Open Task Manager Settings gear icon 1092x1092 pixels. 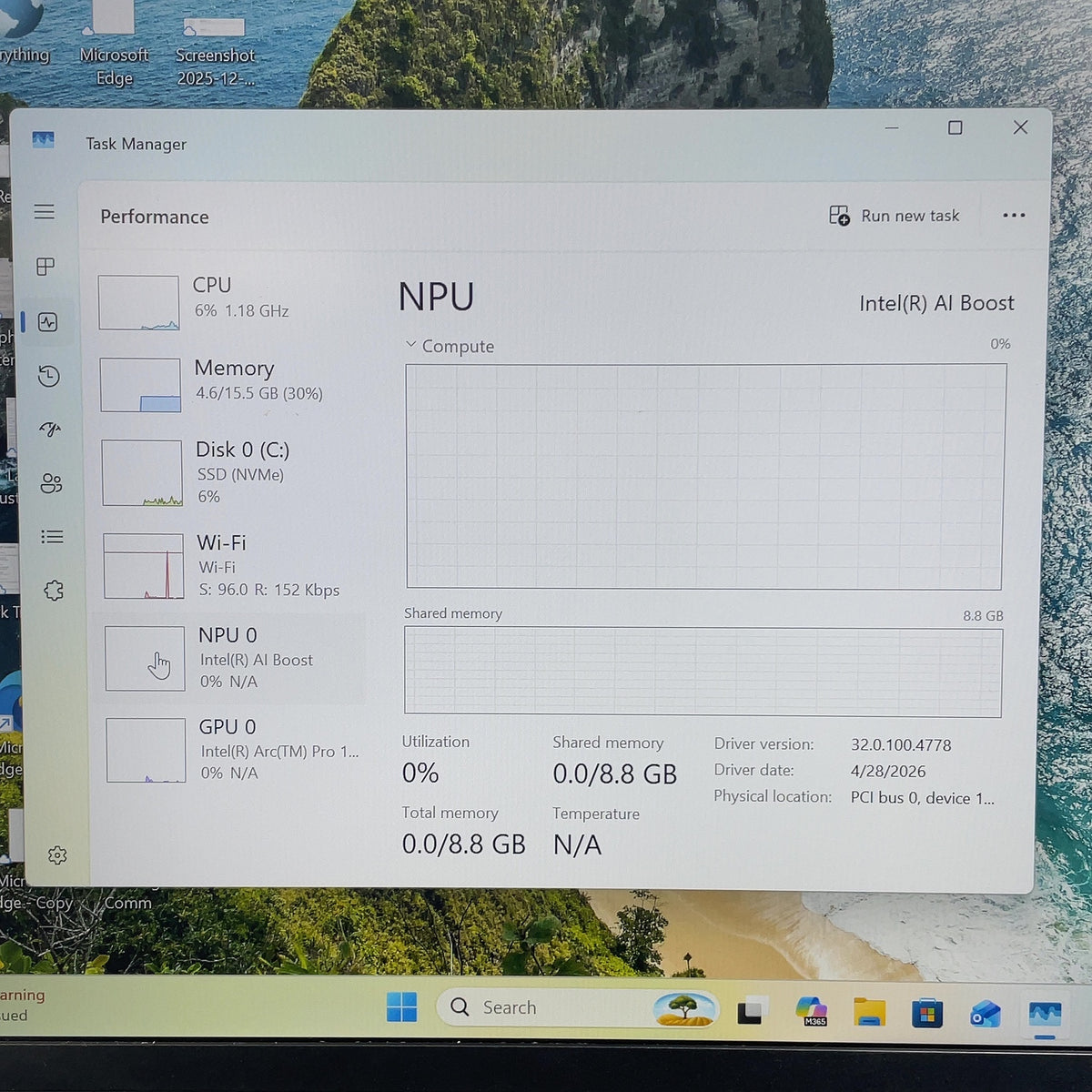[x=57, y=855]
